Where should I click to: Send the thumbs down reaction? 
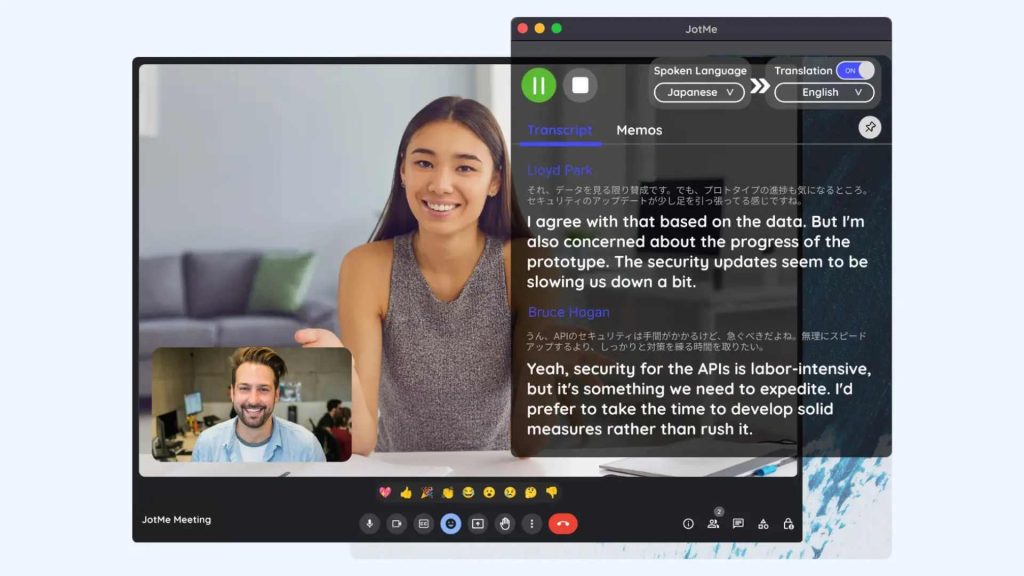pos(552,492)
